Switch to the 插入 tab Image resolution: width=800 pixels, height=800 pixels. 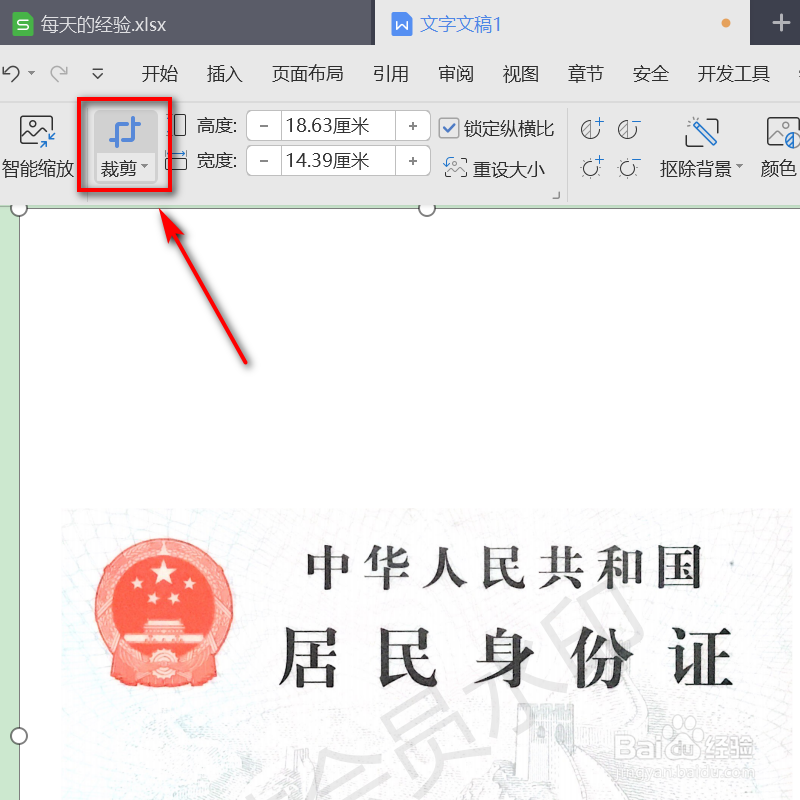(x=224, y=74)
